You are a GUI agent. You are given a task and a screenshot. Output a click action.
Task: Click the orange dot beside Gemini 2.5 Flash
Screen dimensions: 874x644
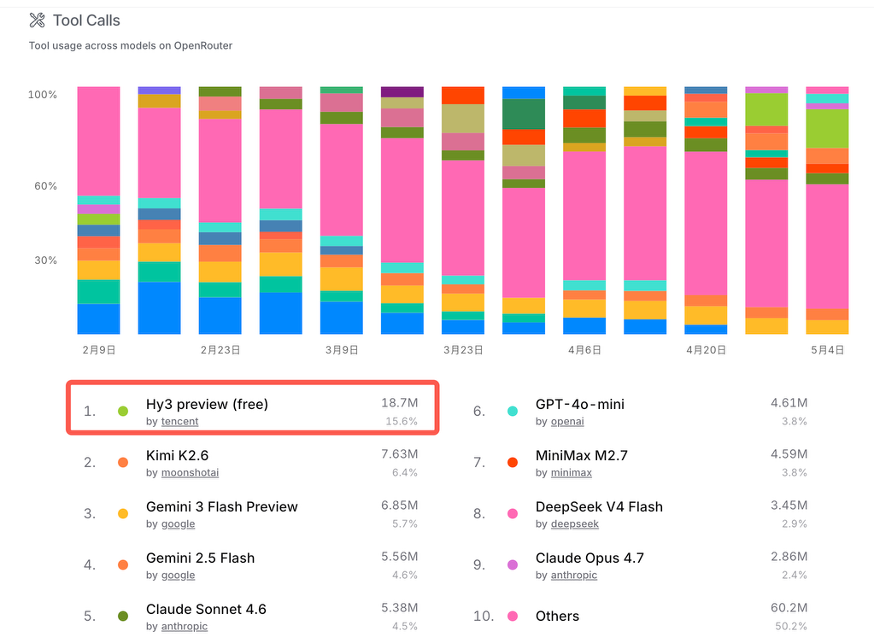(123, 565)
